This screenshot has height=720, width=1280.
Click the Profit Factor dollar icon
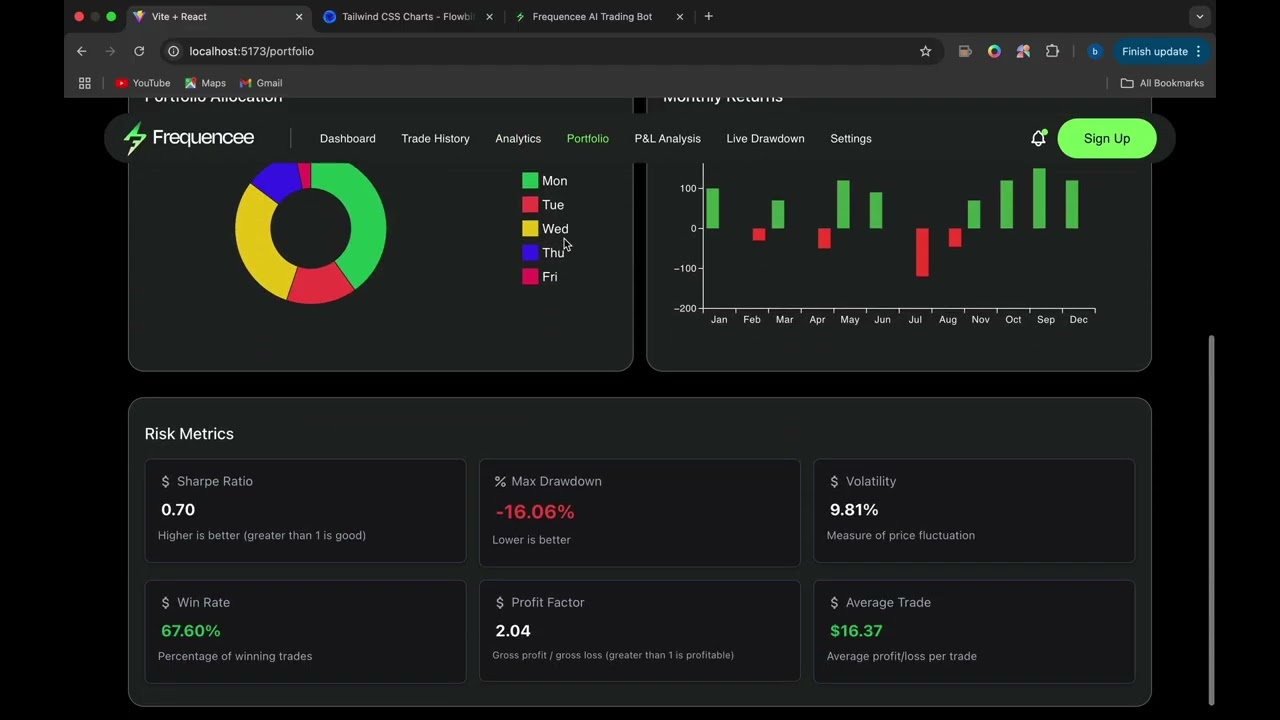coord(500,602)
